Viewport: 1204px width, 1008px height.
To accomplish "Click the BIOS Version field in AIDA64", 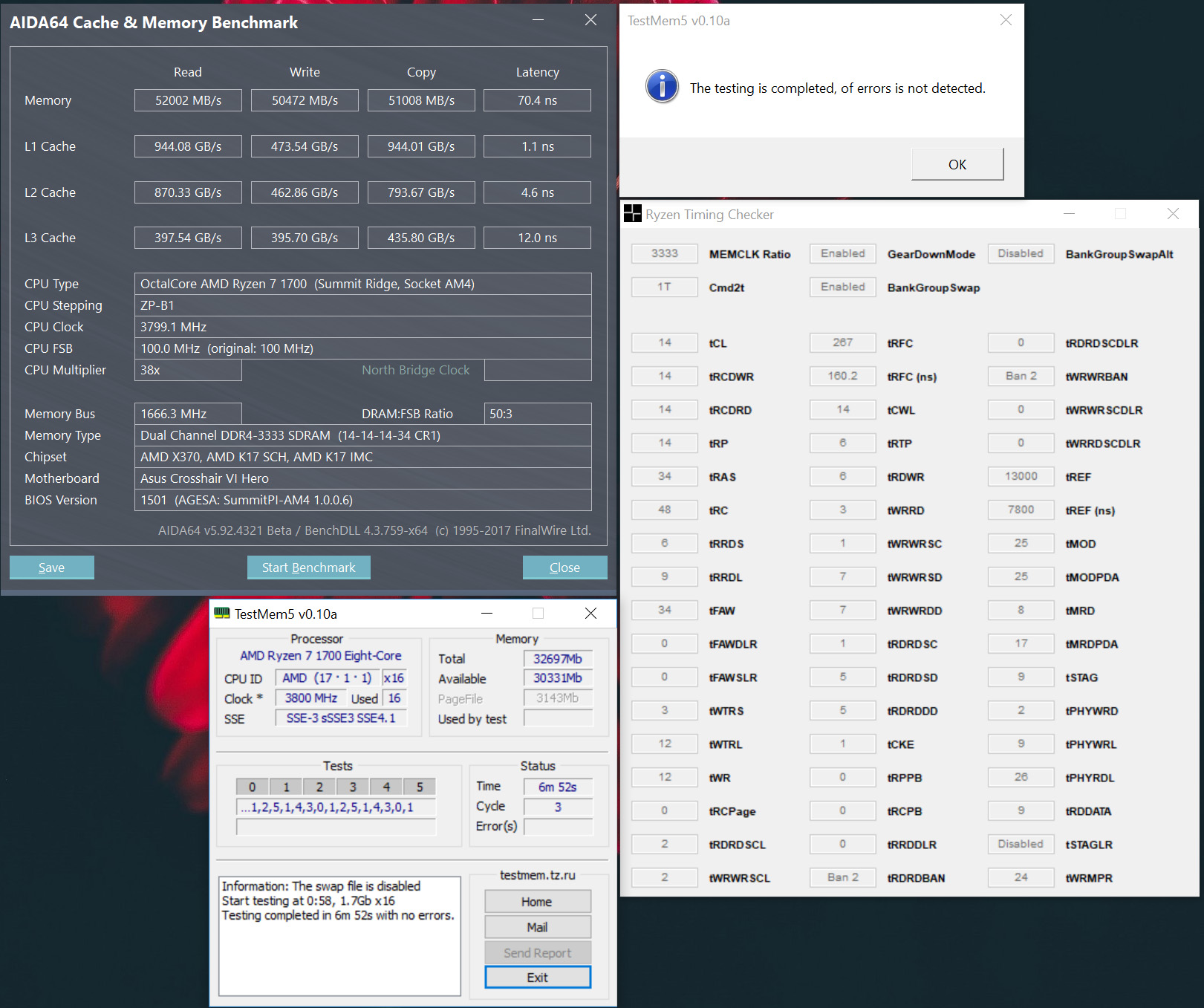I will pyautogui.click(x=363, y=500).
